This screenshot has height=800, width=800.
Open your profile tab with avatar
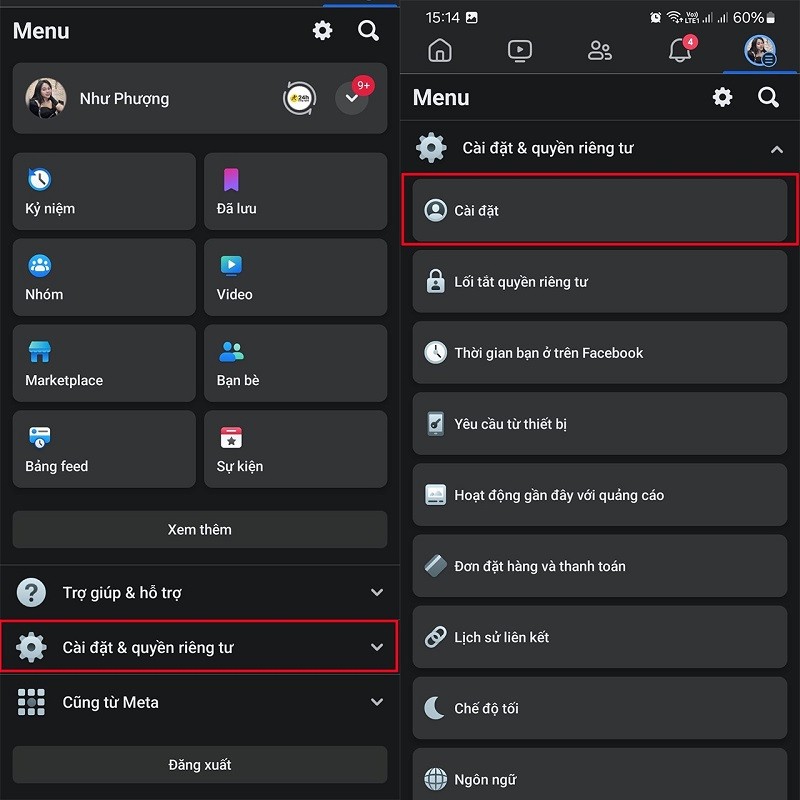click(760, 50)
